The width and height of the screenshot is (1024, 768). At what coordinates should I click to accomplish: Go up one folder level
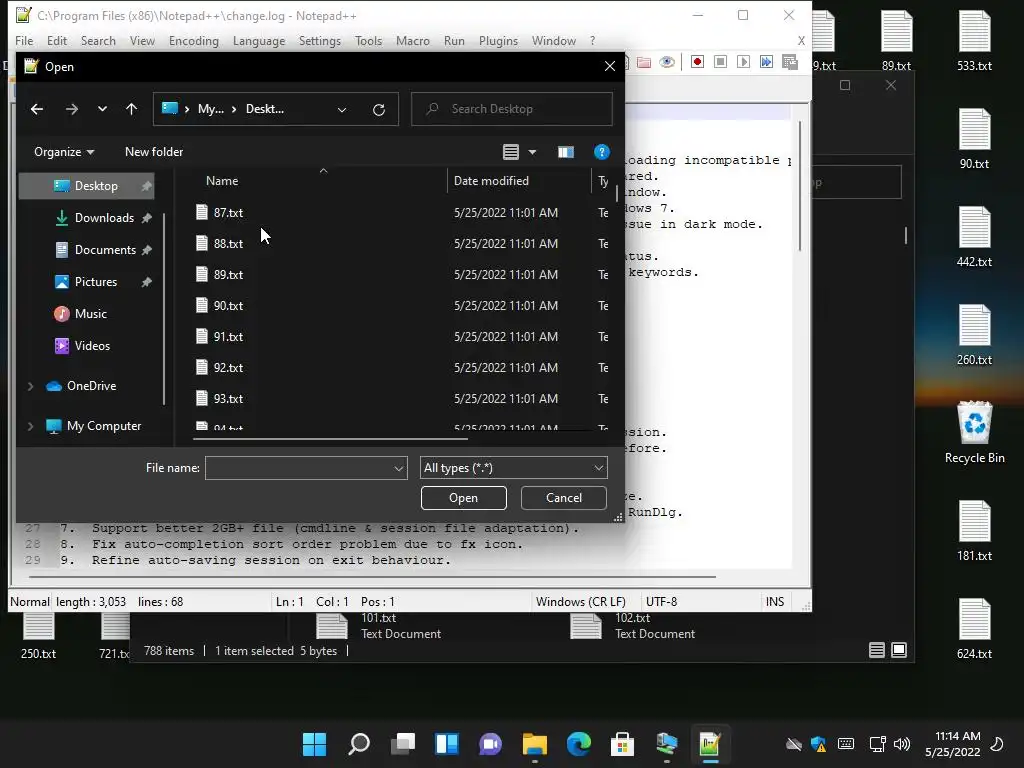tap(131, 109)
